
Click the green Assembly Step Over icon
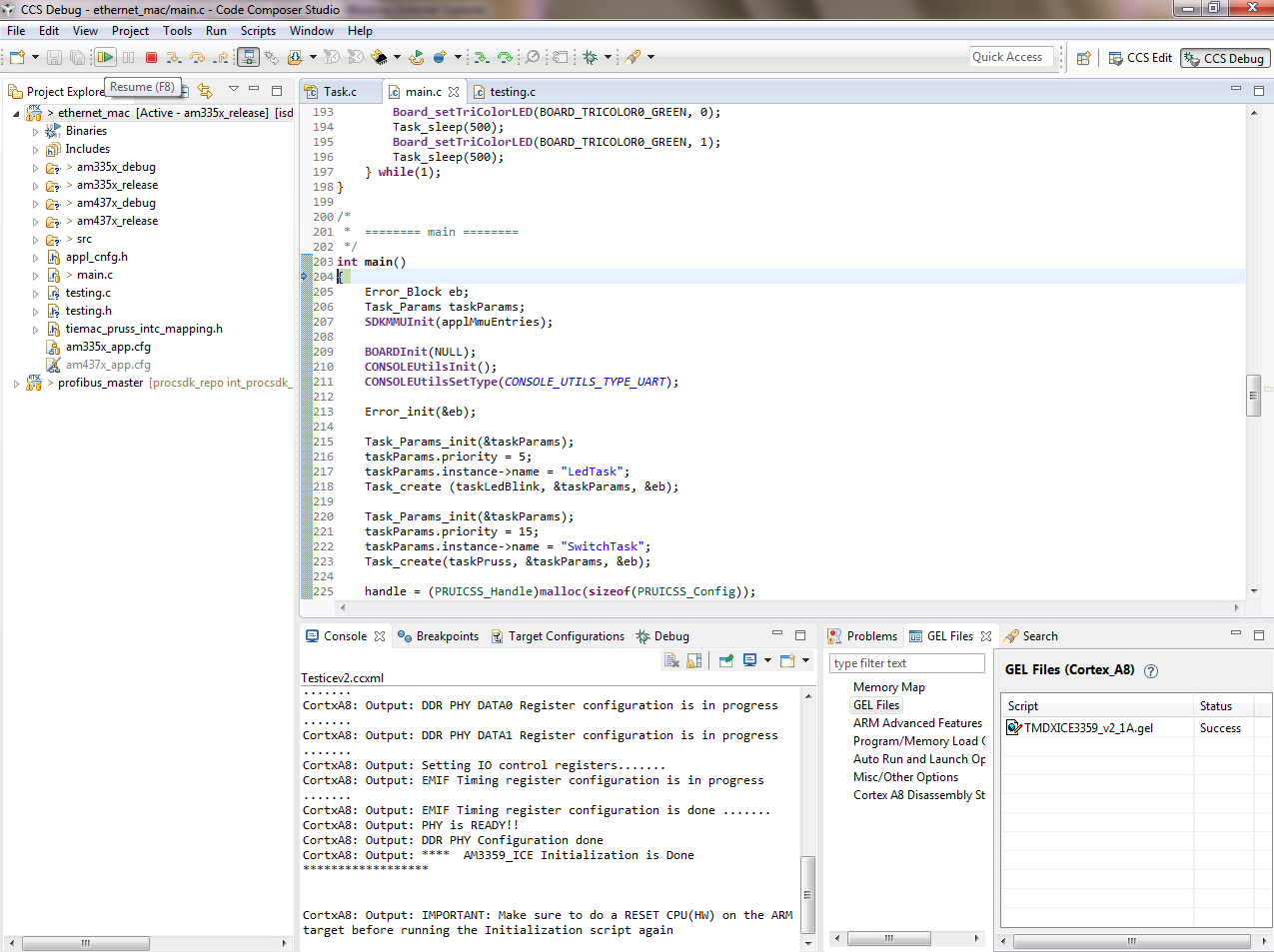coord(505,57)
